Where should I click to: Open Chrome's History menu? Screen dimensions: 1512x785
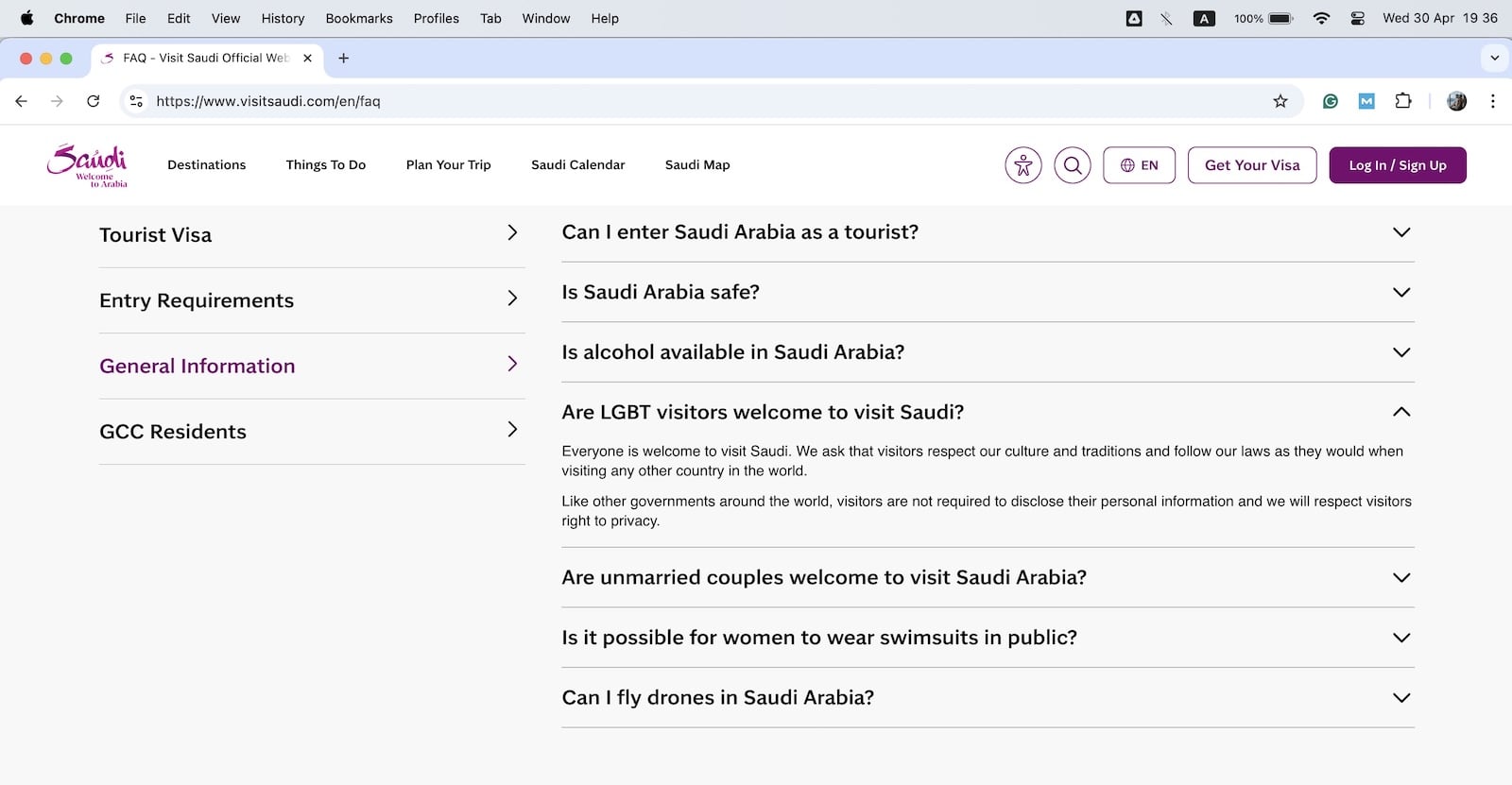coord(283,18)
